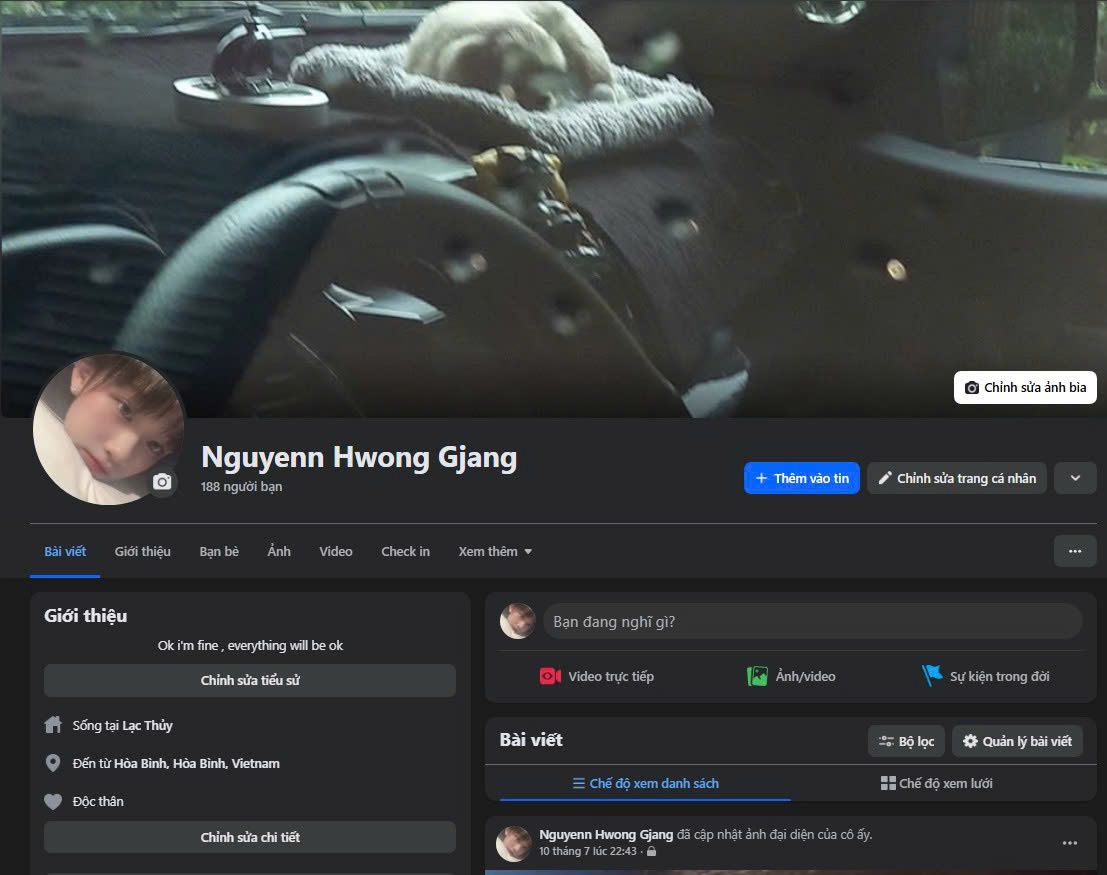Click the live video camera icon
Viewport: 1107px width, 875px height.
550,676
